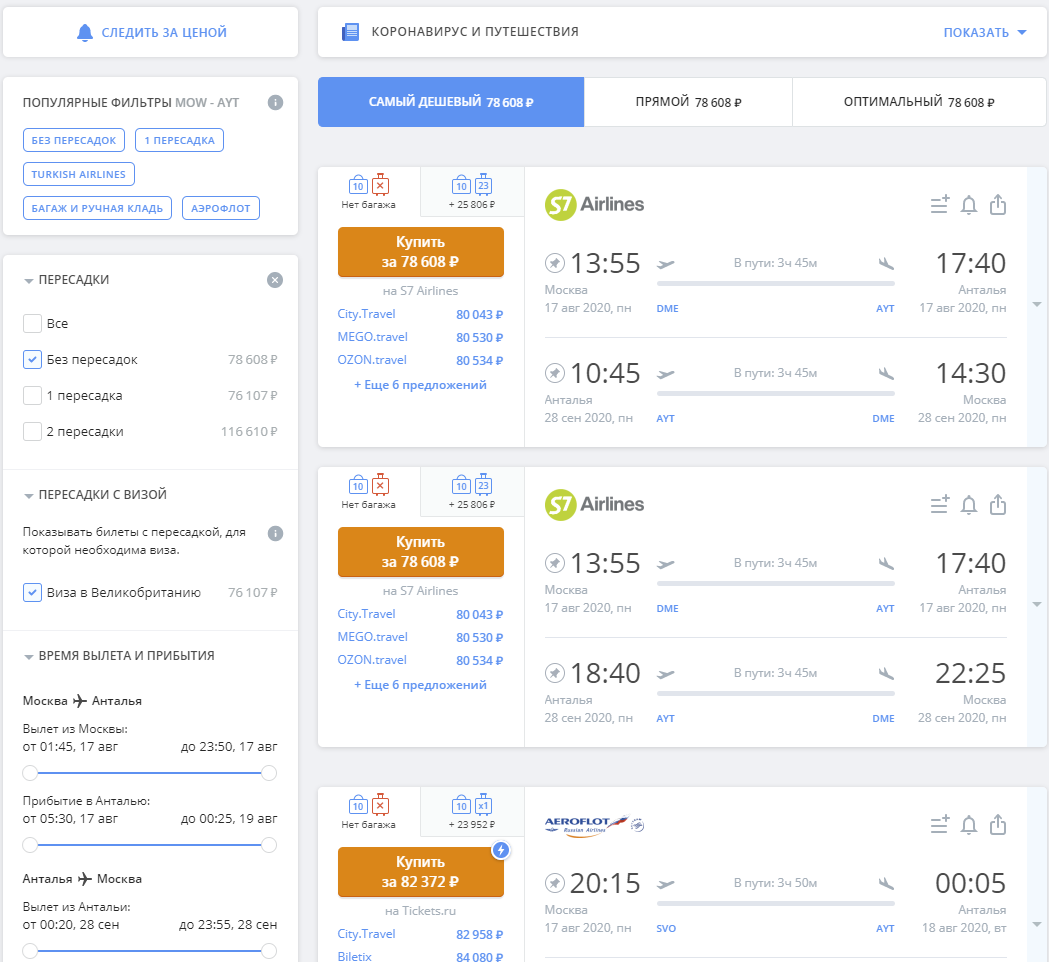Image resolution: width=1049 pixels, height=962 pixels.
Task: Clear the Пересадки filter with the X icon
Action: pyautogui.click(x=275, y=280)
